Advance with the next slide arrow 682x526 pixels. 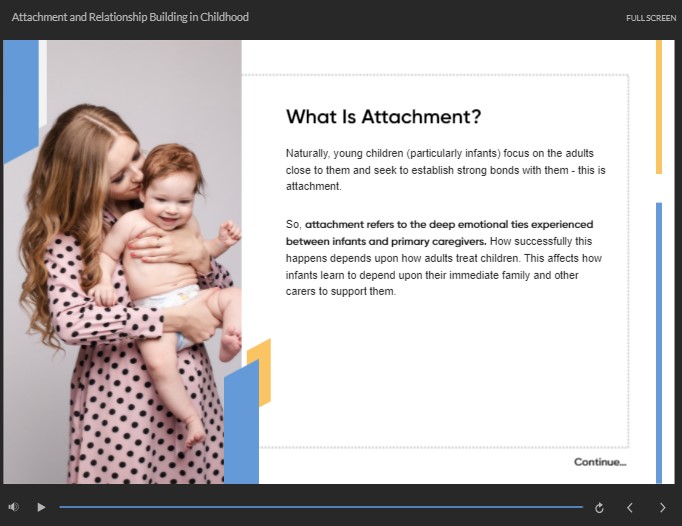[x=662, y=508]
